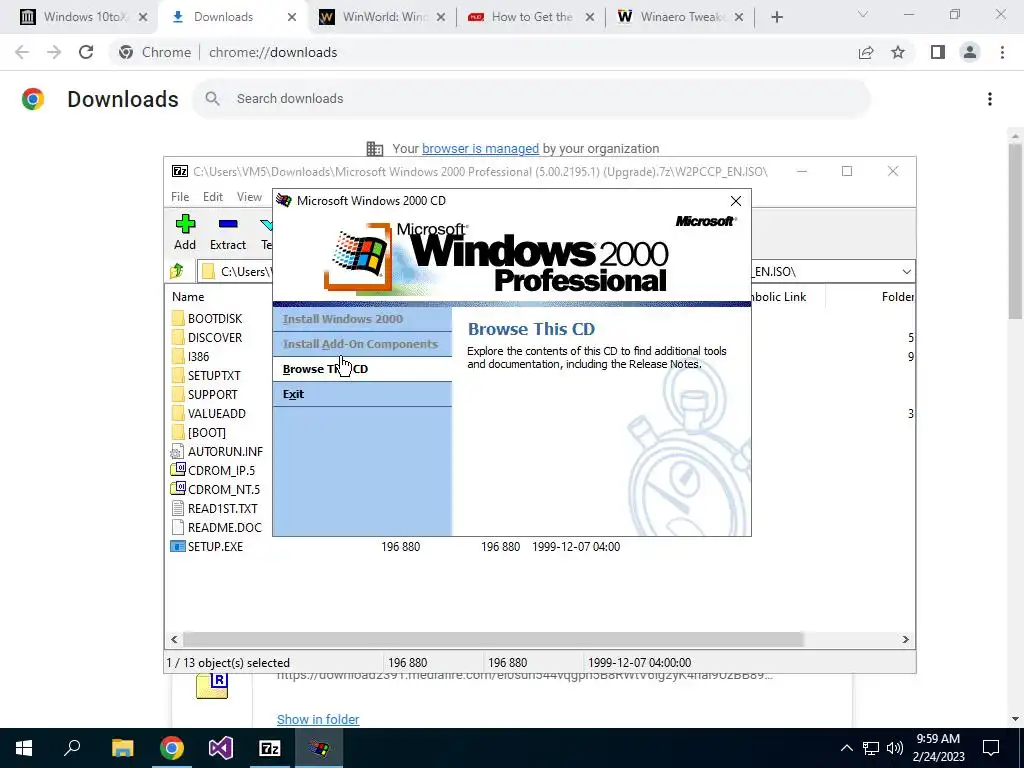Expand 7-Zip address path dropdown
The image size is (1024, 768).
pos(906,272)
